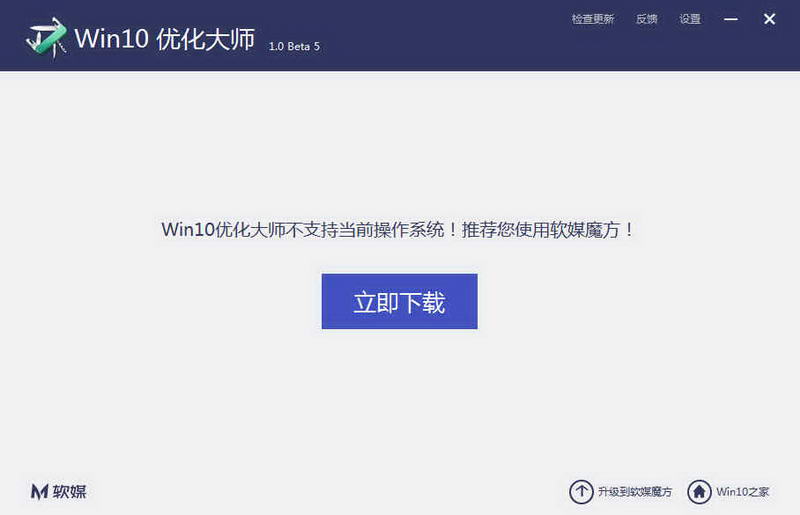Click the upward-arrow upgrade icon

pos(581,492)
